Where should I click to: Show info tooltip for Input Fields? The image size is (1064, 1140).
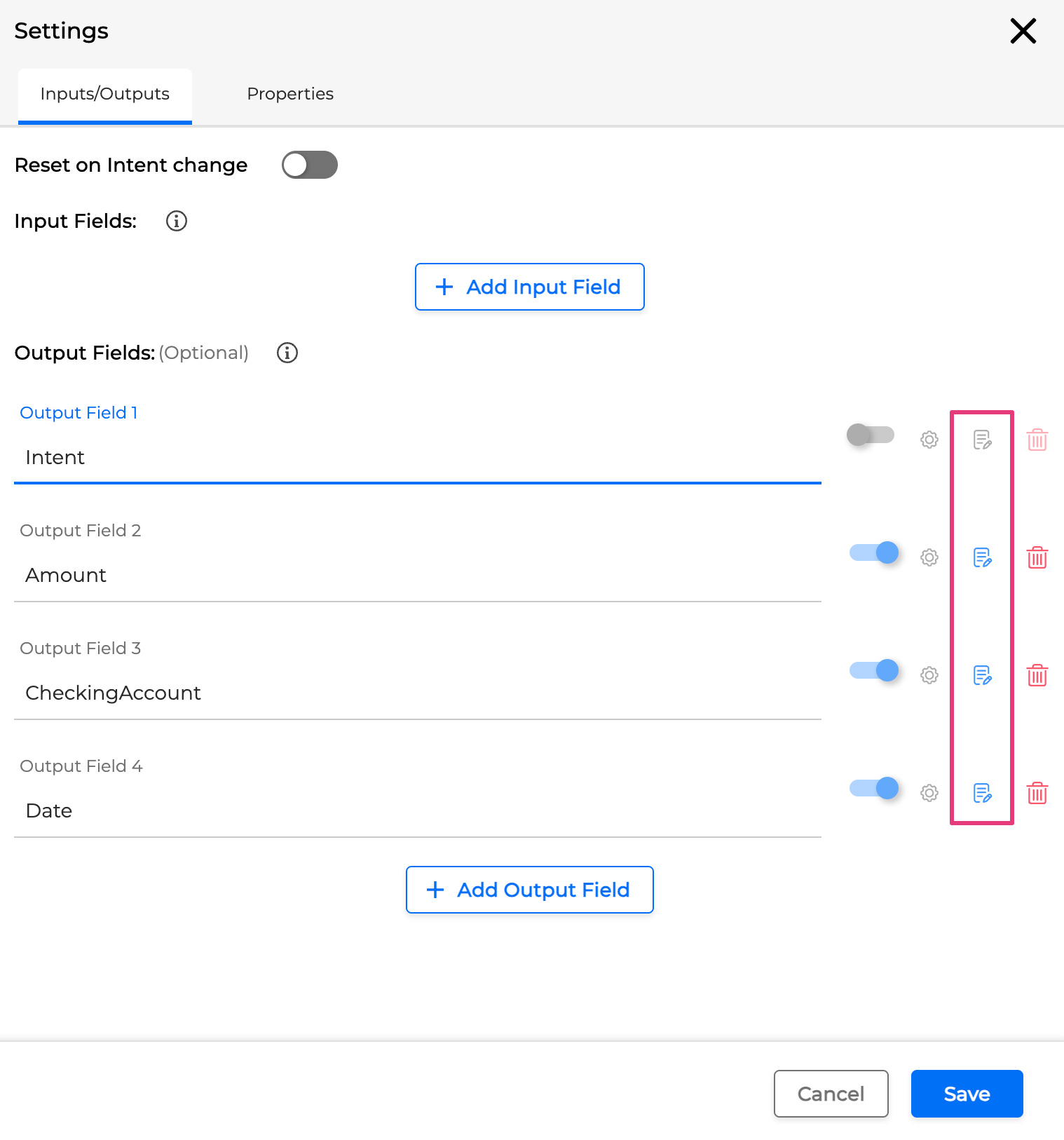pos(176,221)
